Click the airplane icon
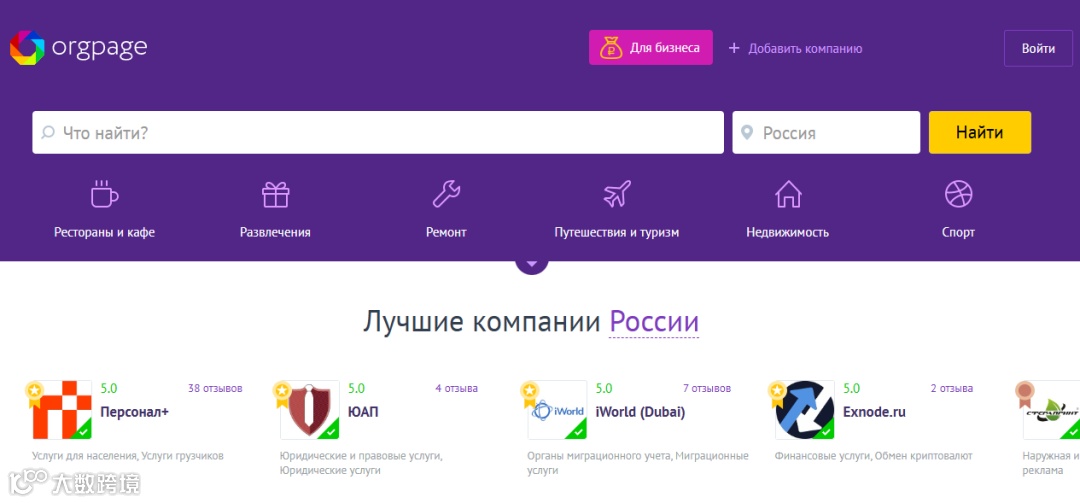Screen dimensions: 1080x503 coord(617,194)
